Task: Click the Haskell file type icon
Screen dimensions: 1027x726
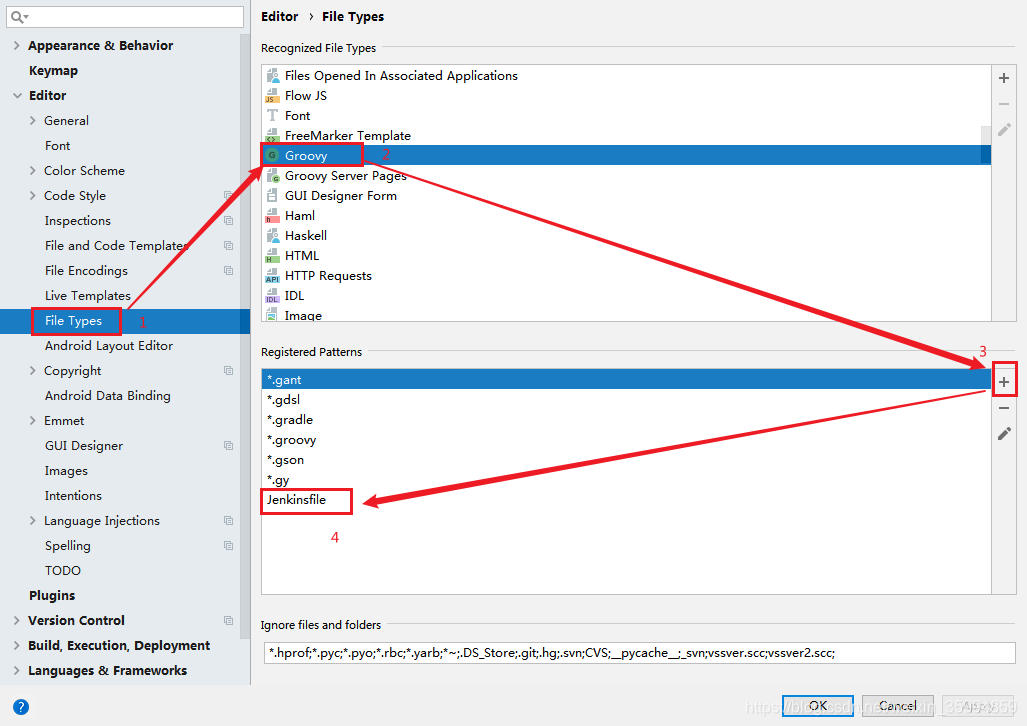Action: [x=272, y=235]
